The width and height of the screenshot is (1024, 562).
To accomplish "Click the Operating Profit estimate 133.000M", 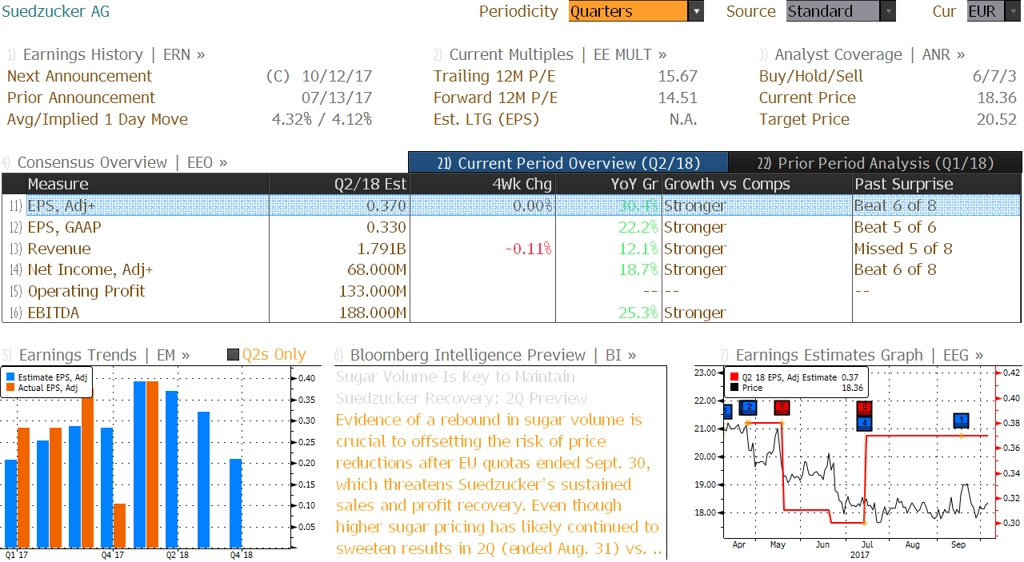I will click(x=372, y=291).
